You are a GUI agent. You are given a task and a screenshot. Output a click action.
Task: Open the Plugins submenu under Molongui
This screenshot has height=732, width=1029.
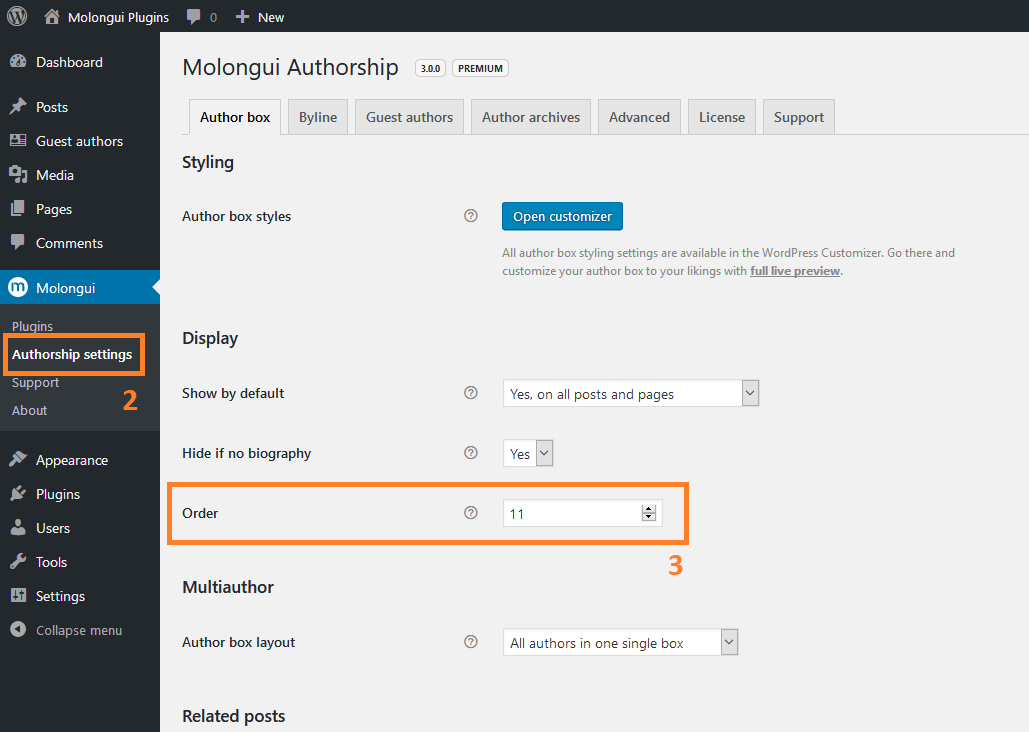point(32,326)
